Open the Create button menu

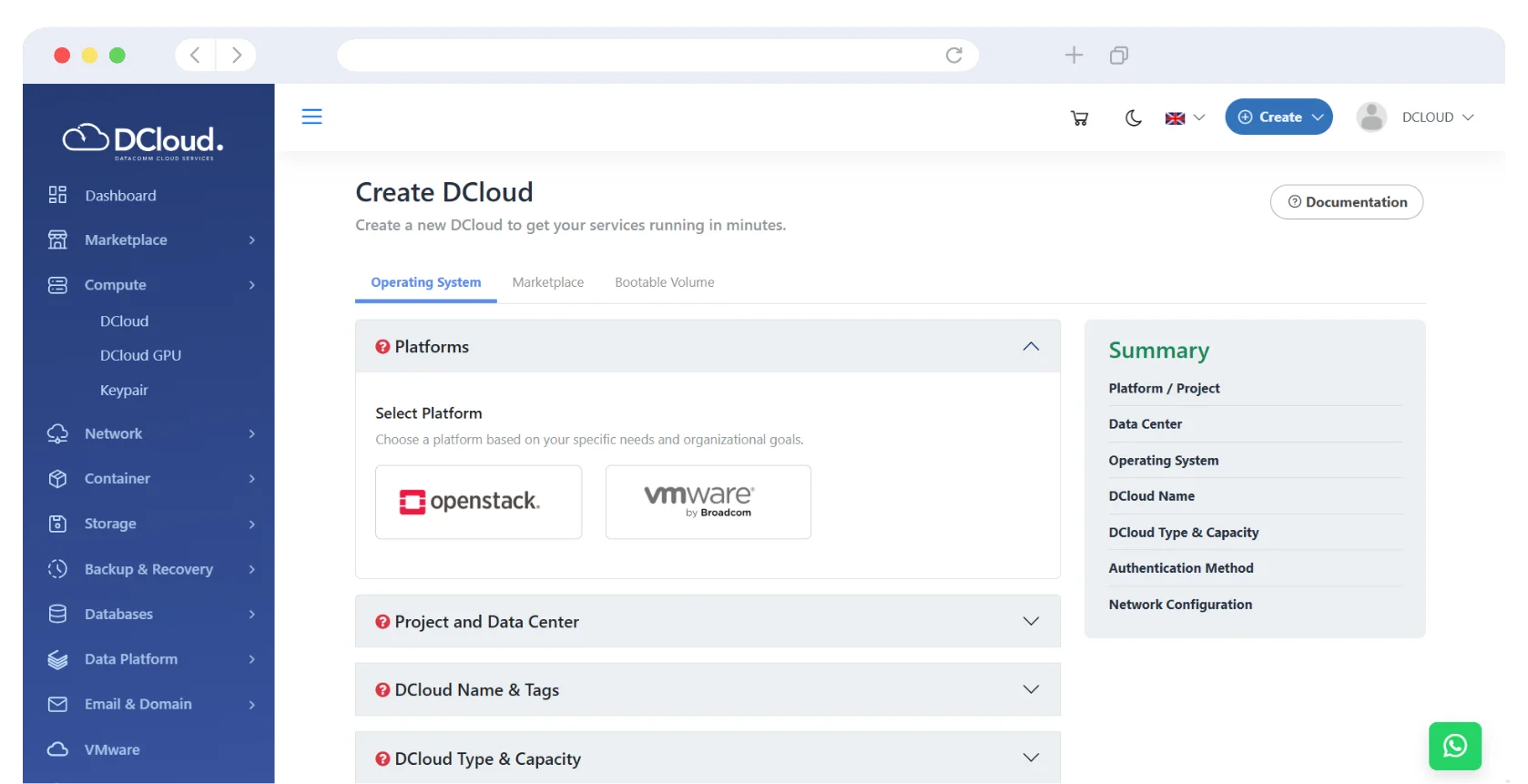click(1278, 117)
